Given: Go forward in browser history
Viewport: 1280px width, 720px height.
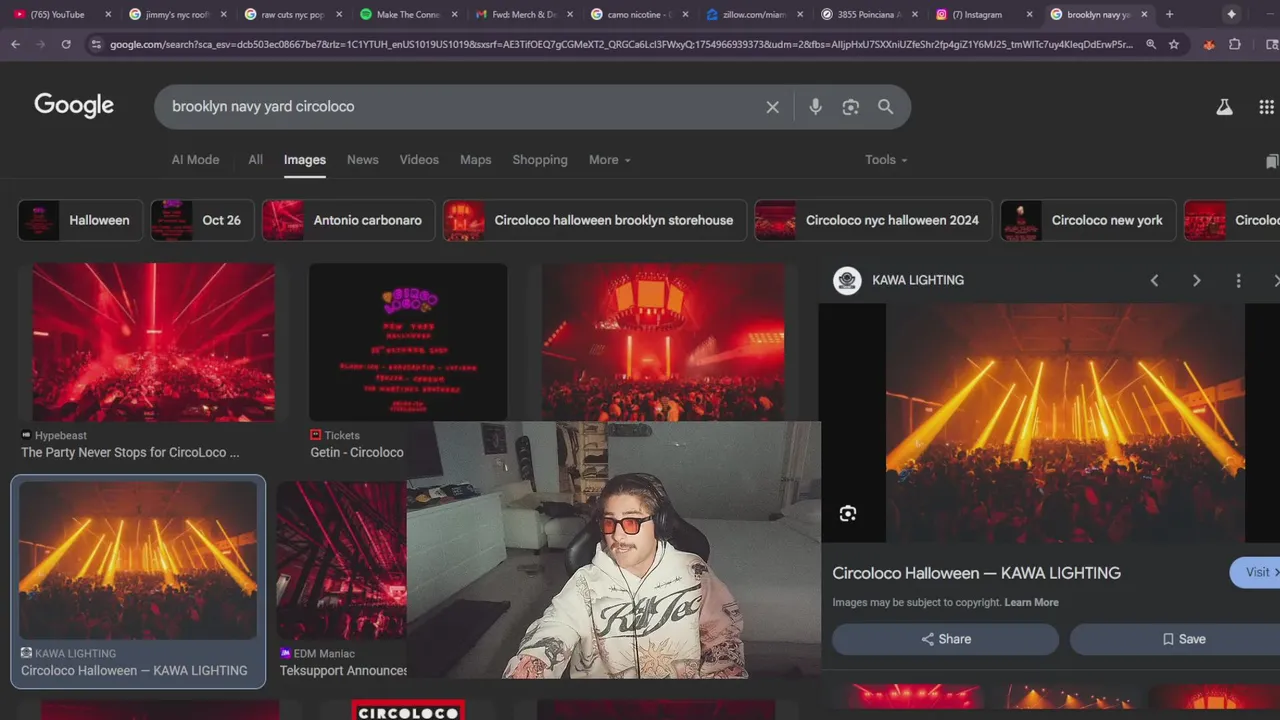Looking at the screenshot, I should [40, 45].
